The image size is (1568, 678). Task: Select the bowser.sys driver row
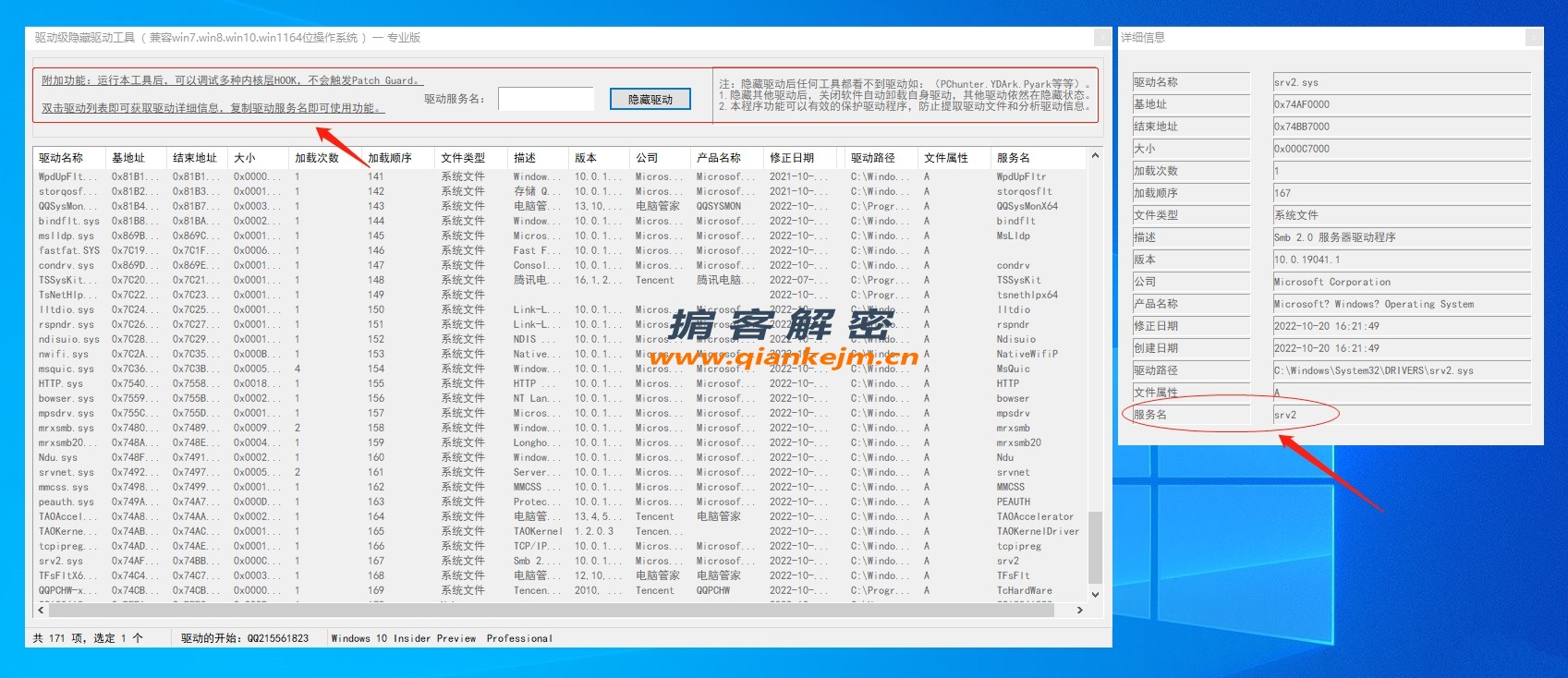tap(561, 398)
